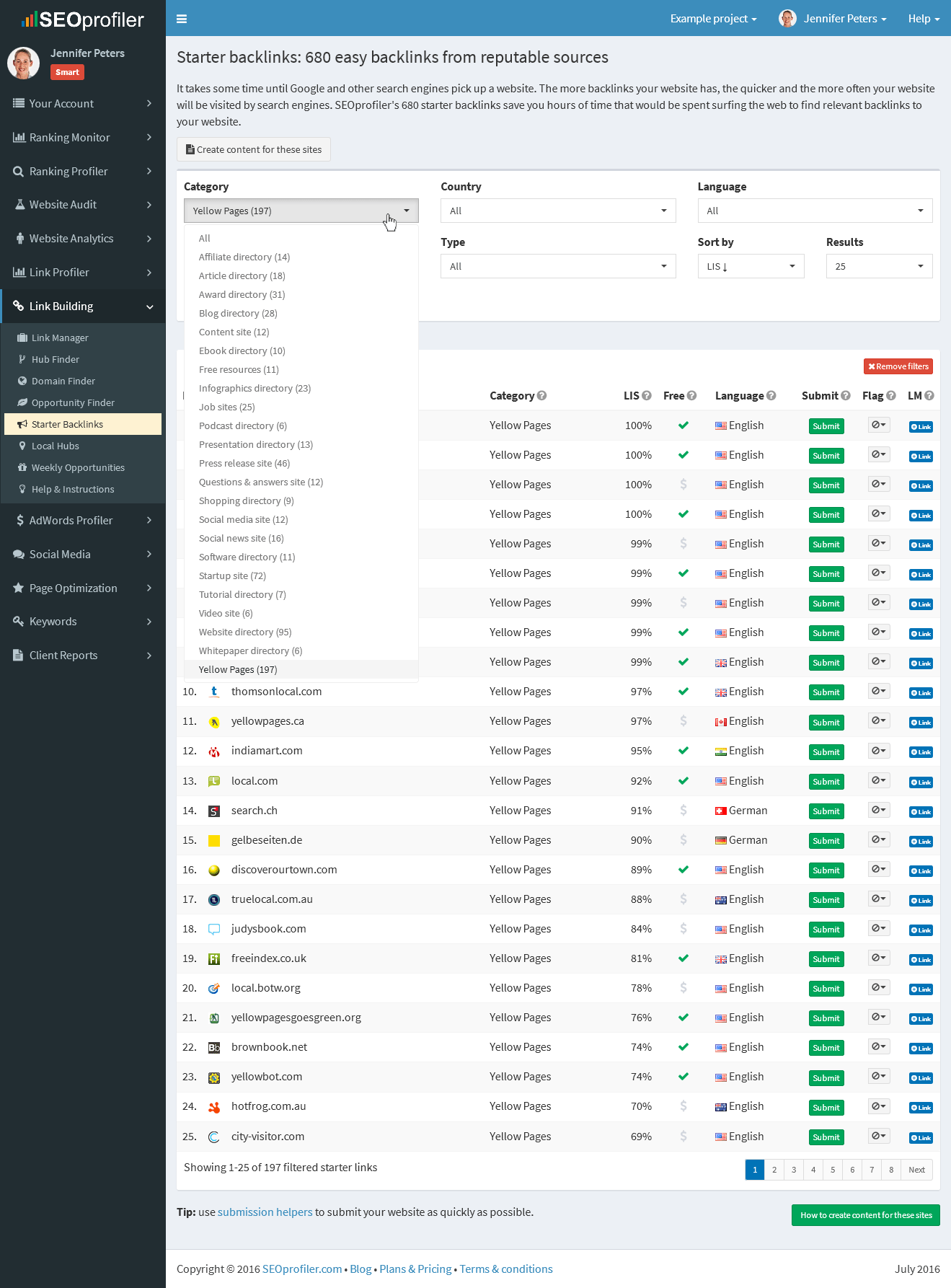
Task: Click Remove filters button
Action: point(898,366)
